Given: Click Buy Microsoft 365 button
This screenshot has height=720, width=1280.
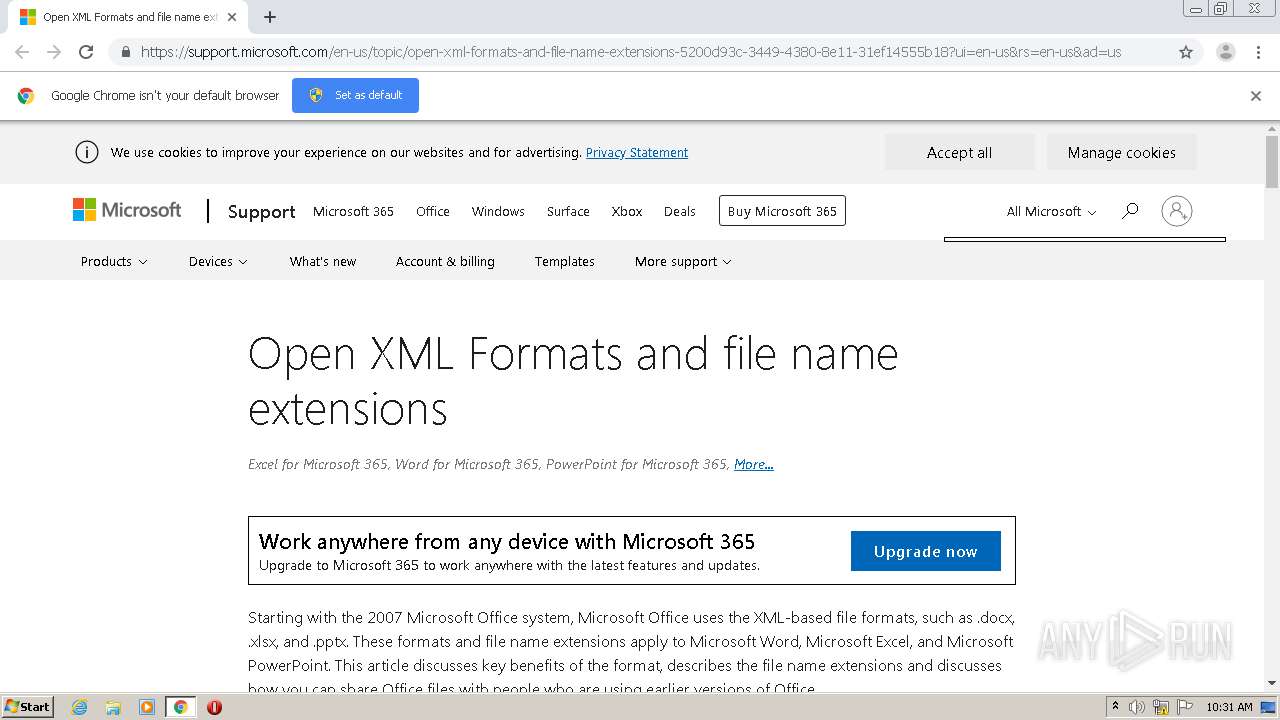Looking at the screenshot, I should [x=782, y=211].
